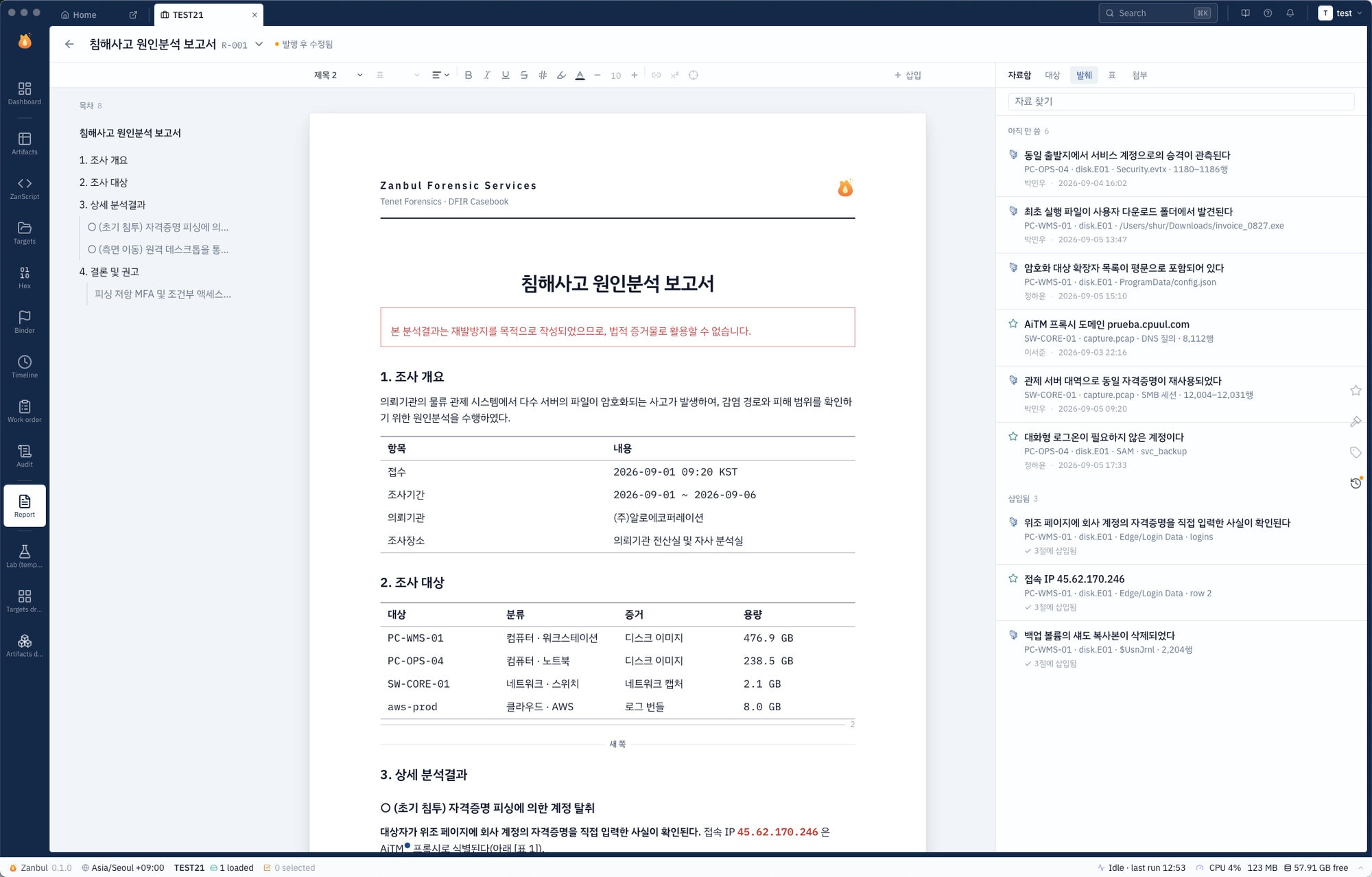
Task: Select the Home tab
Action: [85, 14]
